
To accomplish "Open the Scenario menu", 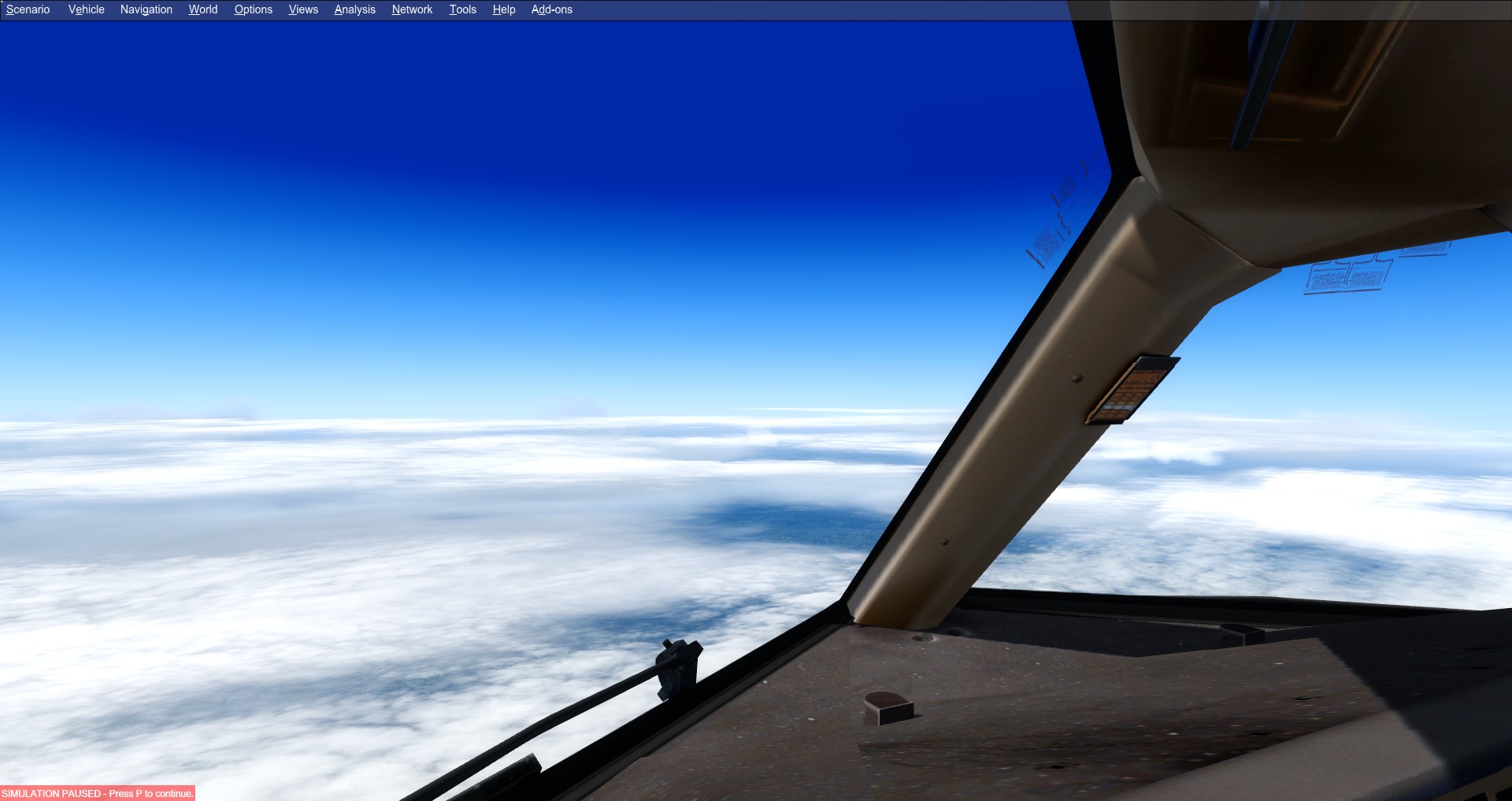I will tap(28, 9).
